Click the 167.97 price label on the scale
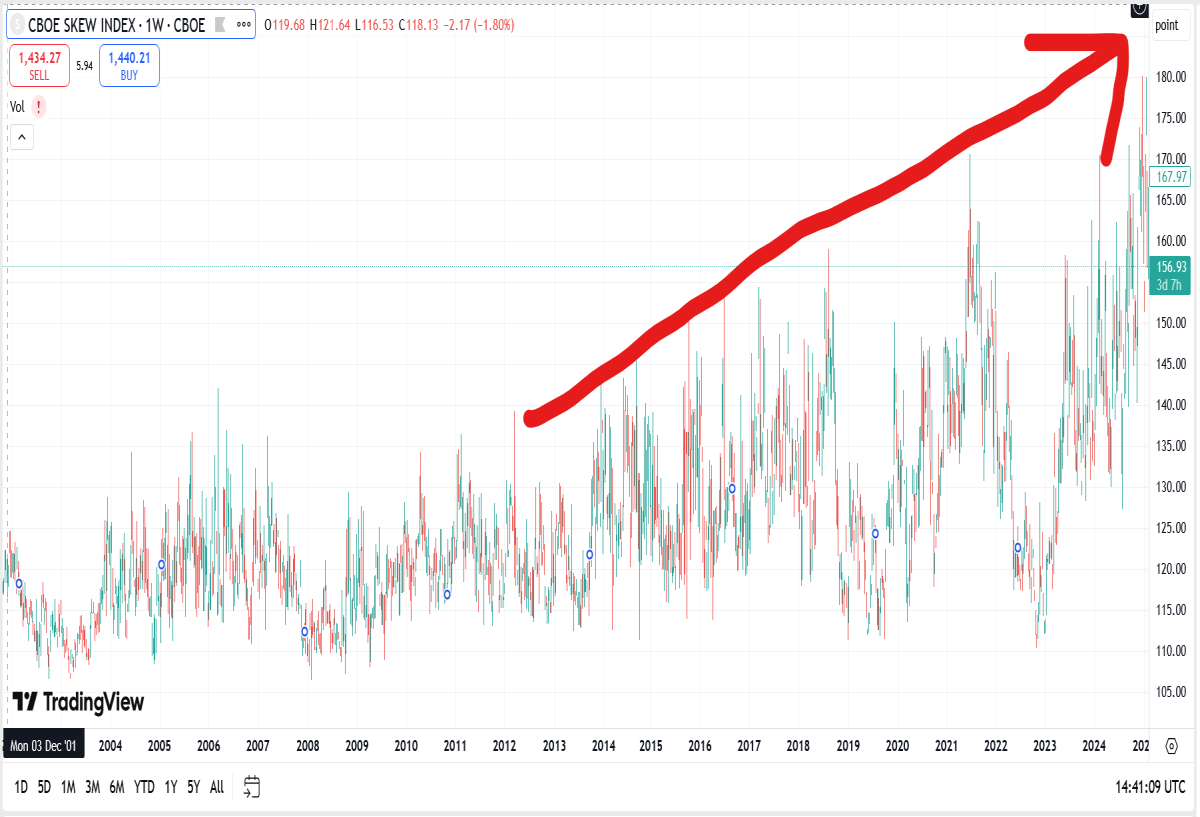1200x817 pixels. 1170,177
